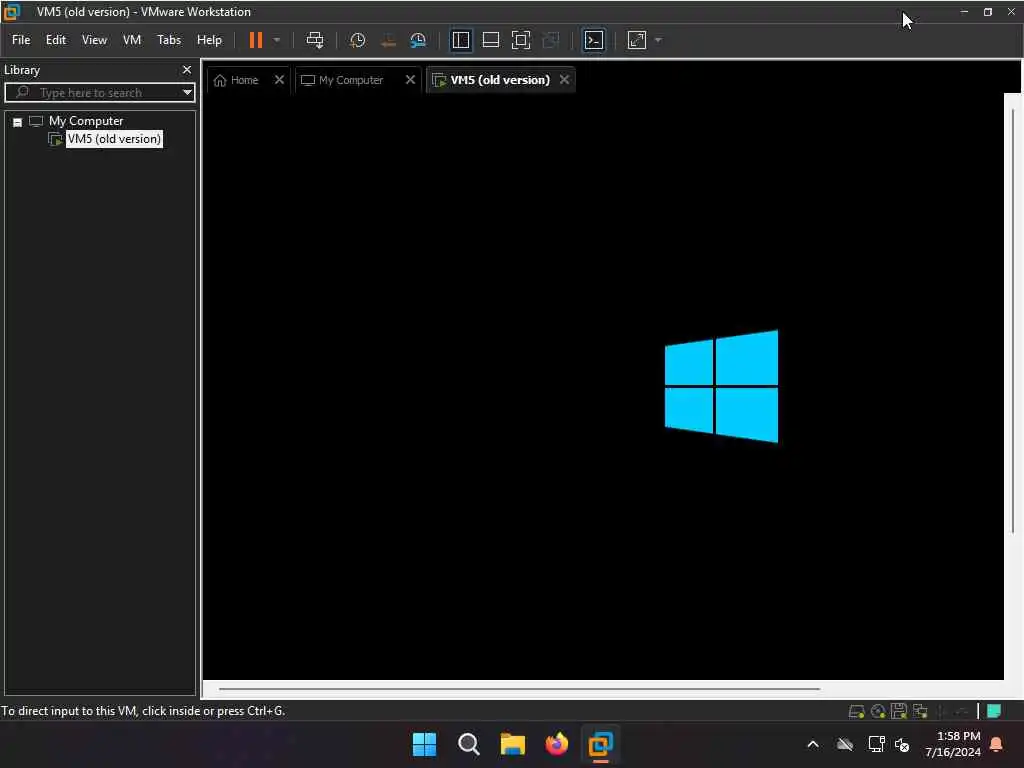
Task: Open the Library search dropdown arrow
Action: pyautogui.click(x=187, y=93)
